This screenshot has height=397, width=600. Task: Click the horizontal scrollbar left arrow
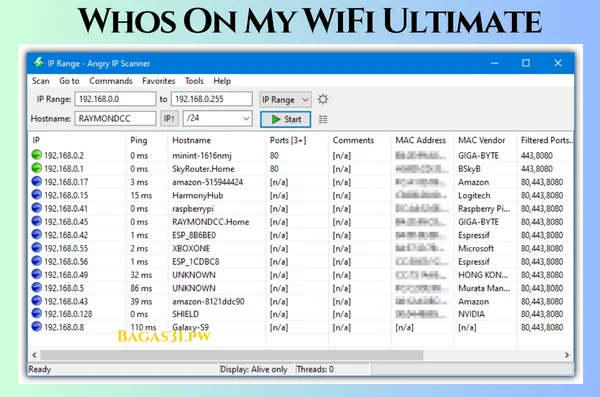point(34,355)
